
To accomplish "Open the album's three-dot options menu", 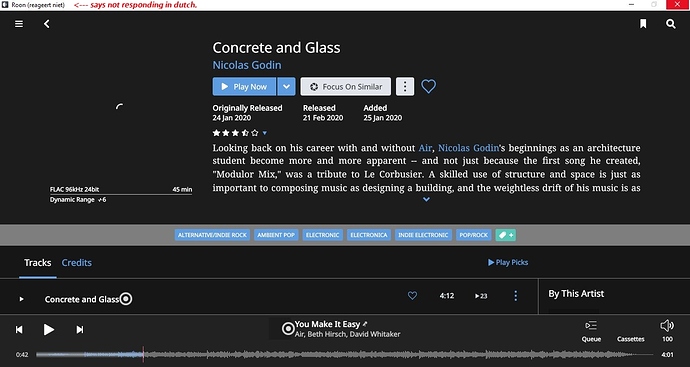I will point(405,87).
